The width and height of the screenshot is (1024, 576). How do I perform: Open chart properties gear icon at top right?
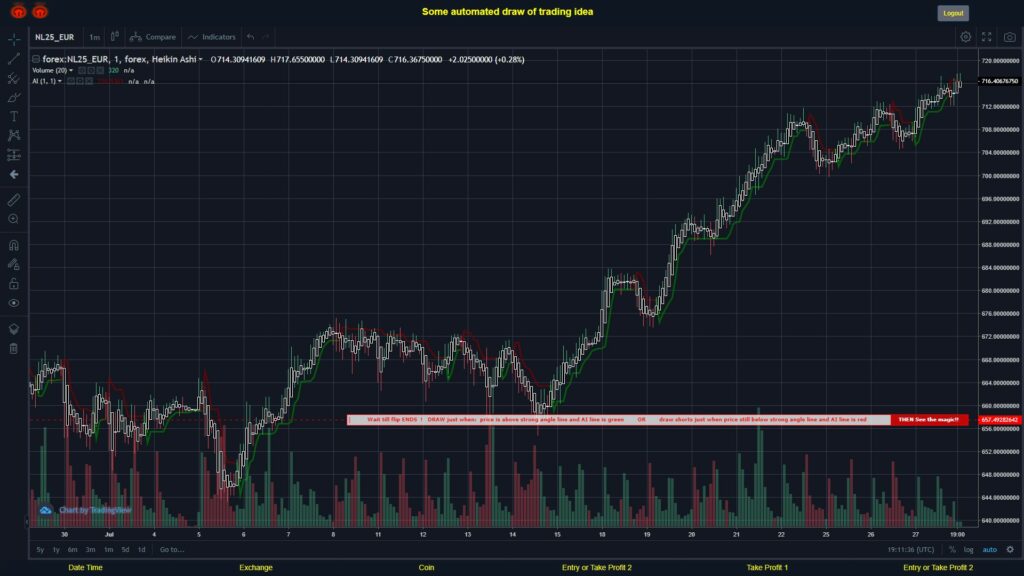[965, 37]
